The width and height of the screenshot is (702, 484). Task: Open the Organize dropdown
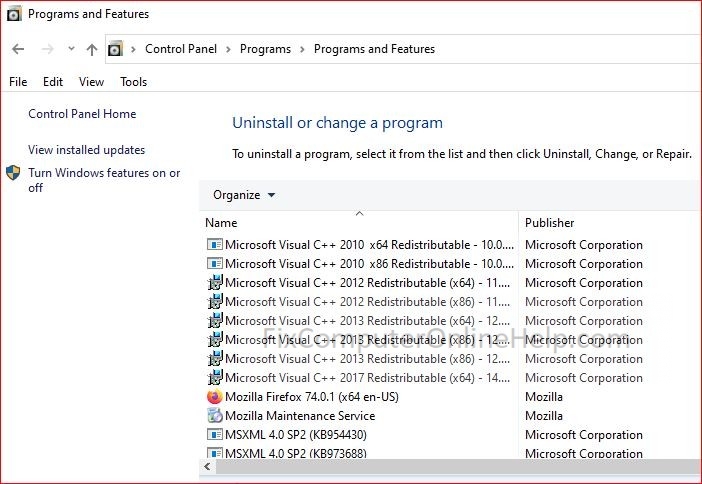244,195
